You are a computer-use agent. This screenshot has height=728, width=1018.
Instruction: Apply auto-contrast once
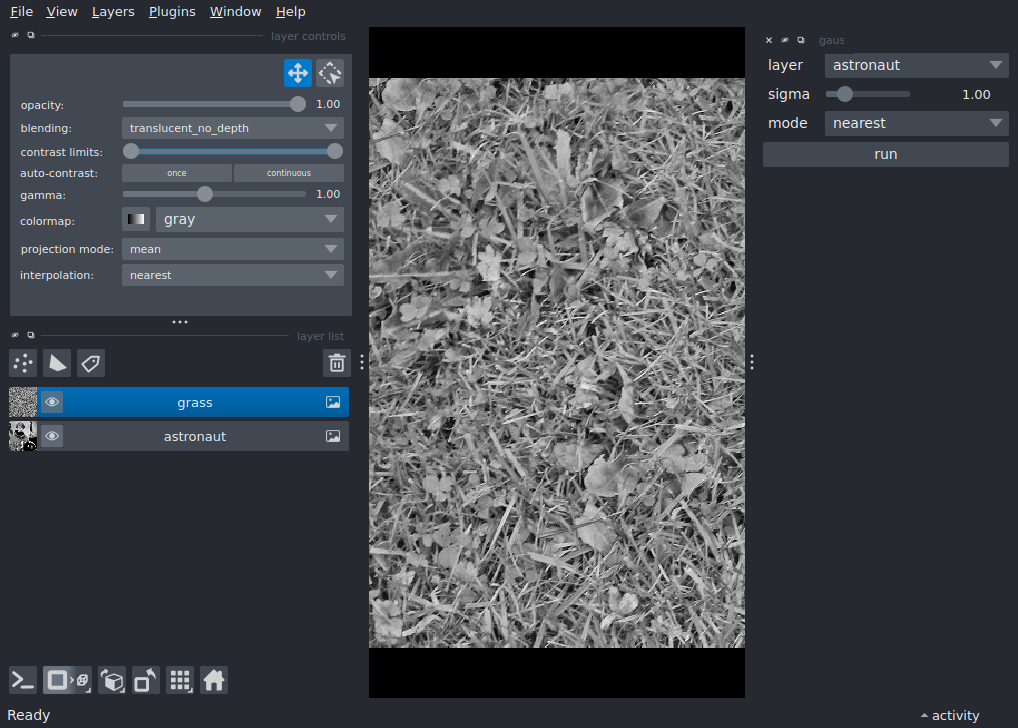pos(176,172)
